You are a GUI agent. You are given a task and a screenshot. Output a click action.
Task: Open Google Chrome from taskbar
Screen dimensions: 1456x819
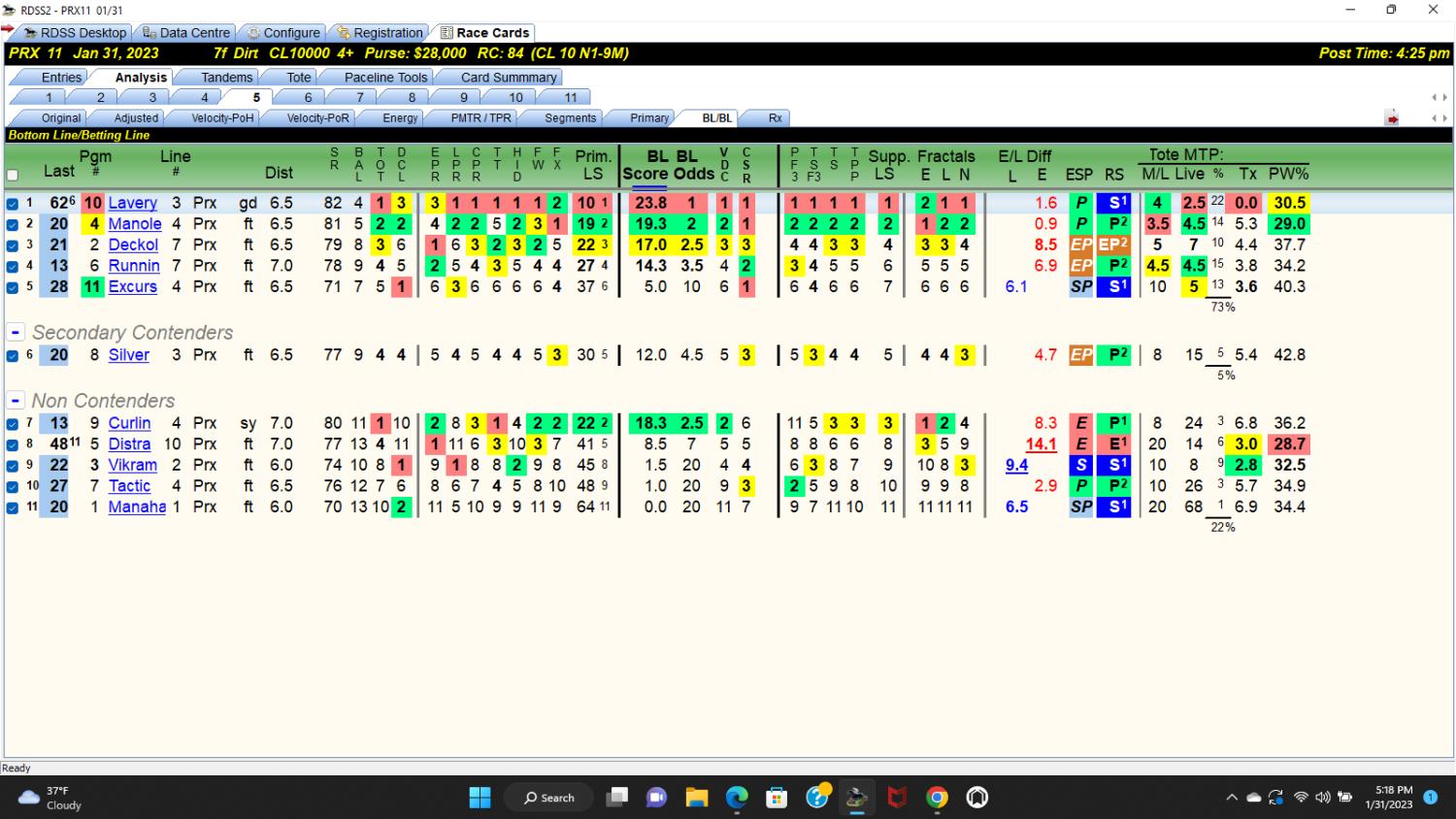[937, 798]
